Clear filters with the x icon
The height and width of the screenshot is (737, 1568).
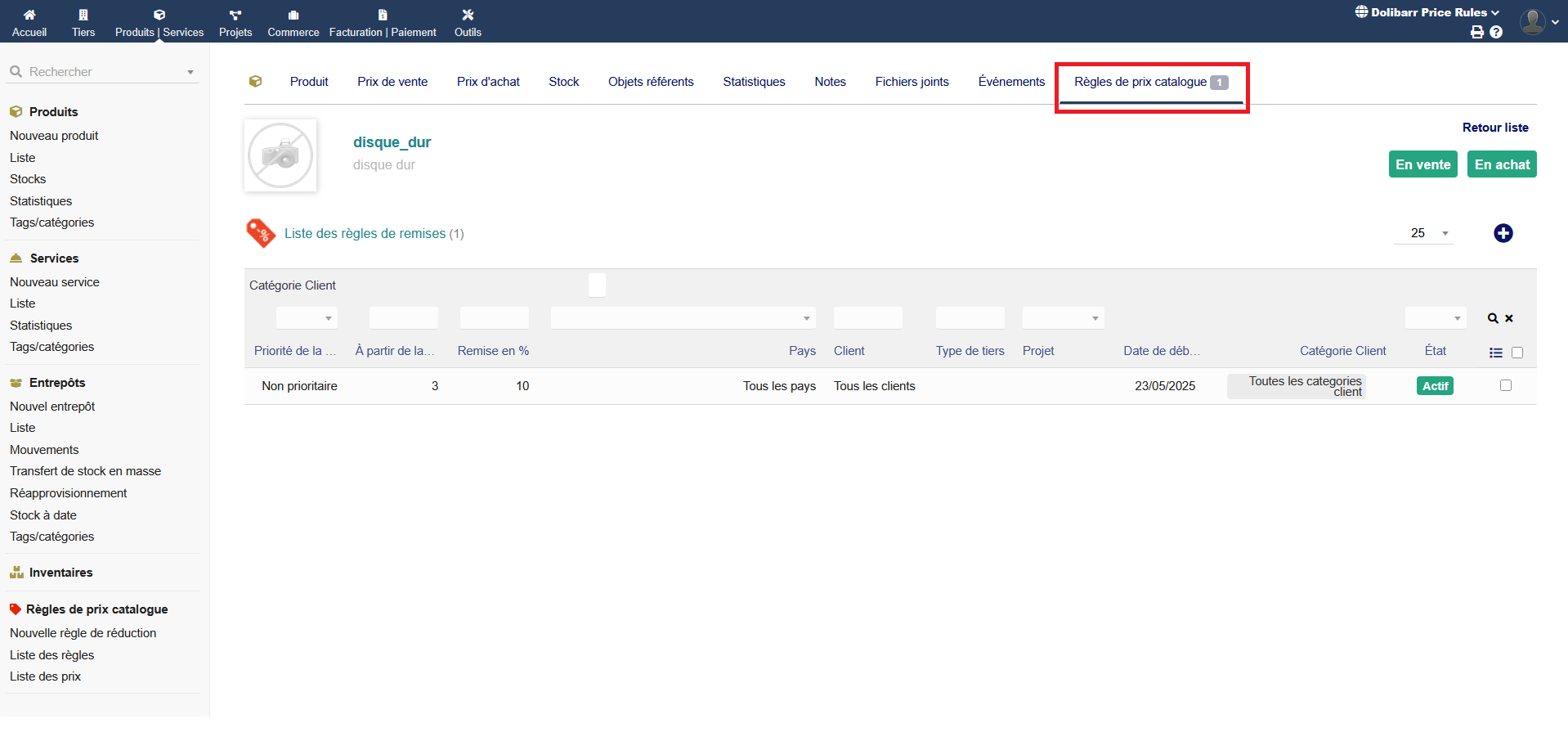pyautogui.click(x=1509, y=318)
